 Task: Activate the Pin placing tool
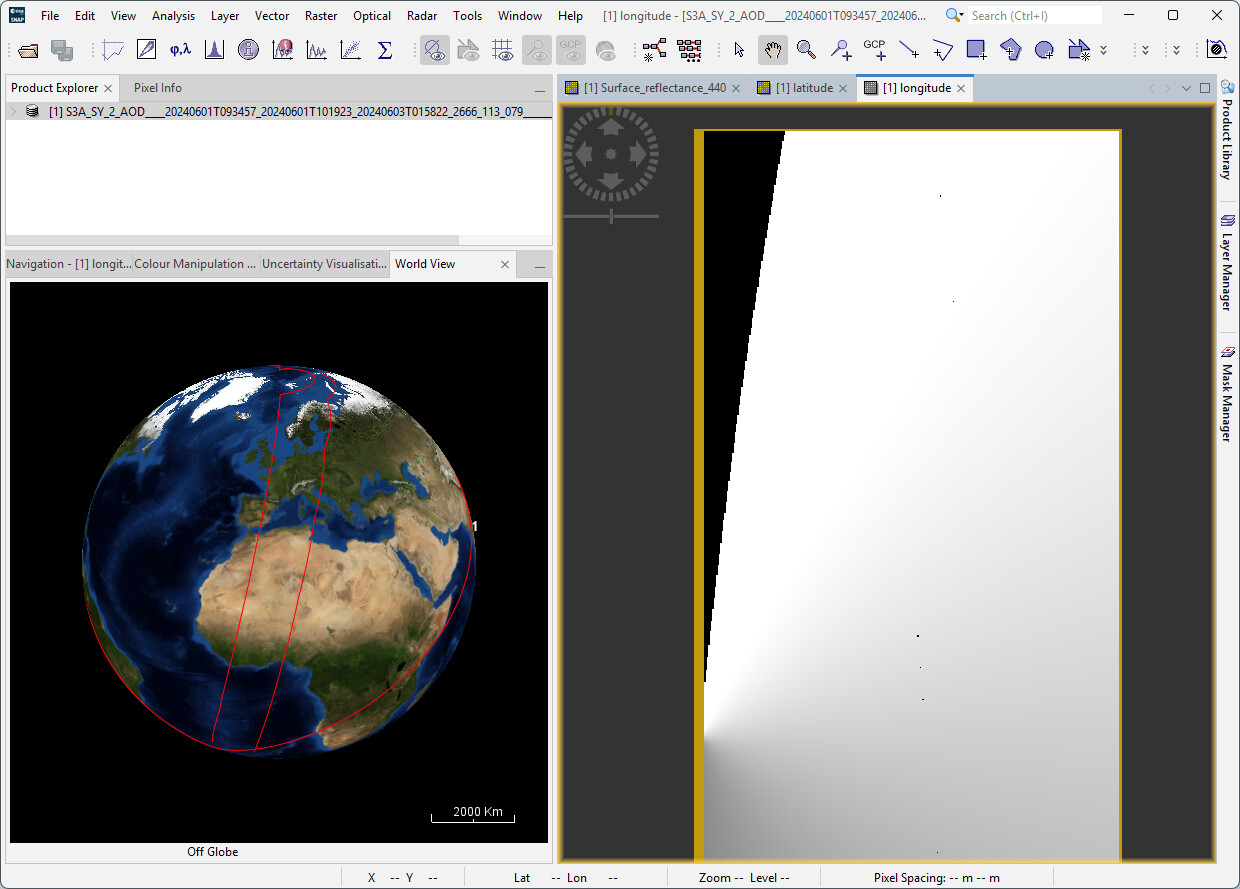click(840, 50)
